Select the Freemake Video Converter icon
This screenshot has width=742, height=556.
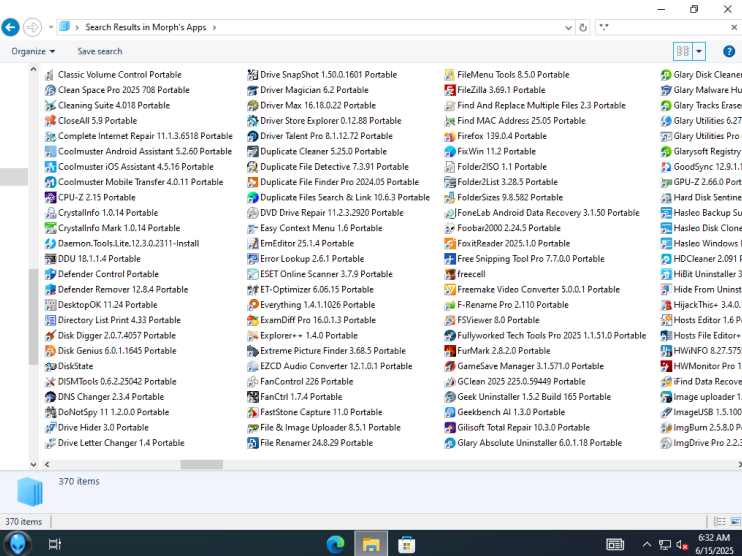(x=450, y=289)
